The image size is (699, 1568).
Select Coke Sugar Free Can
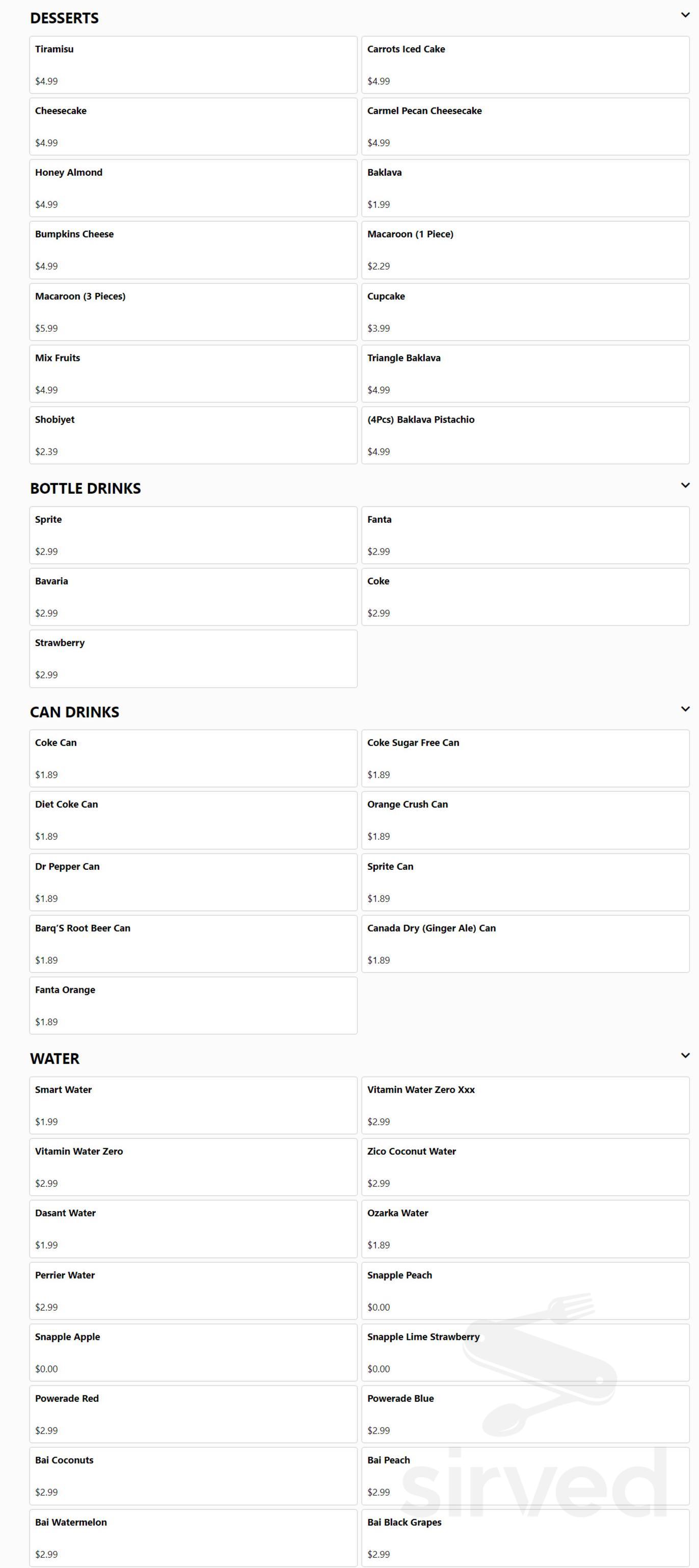pos(525,758)
